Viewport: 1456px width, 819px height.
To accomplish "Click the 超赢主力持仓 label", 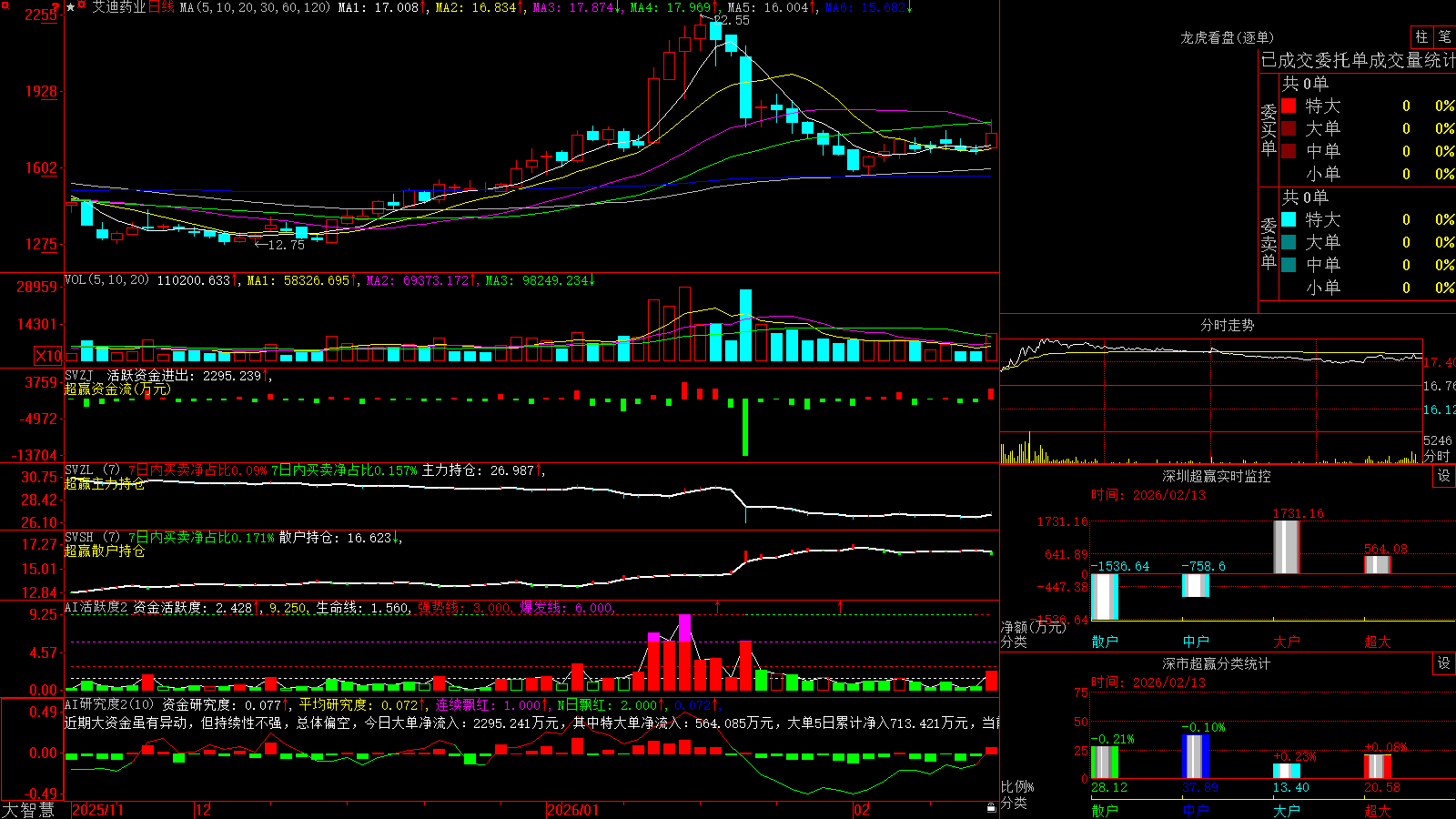I will click(x=105, y=483).
